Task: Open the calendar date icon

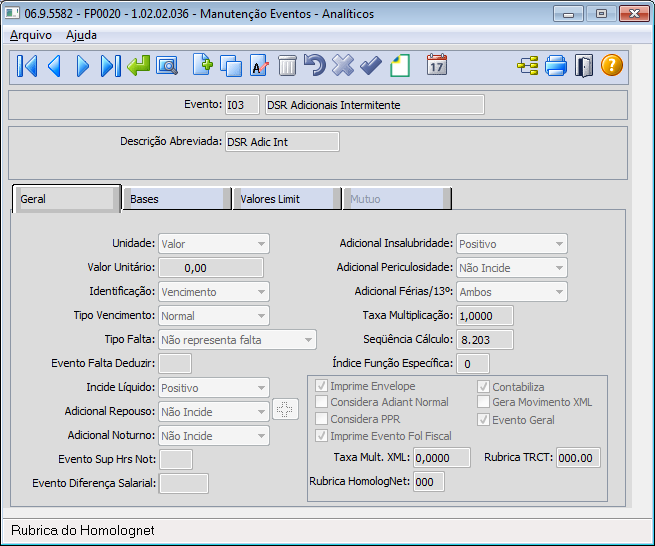Action: click(437, 67)
